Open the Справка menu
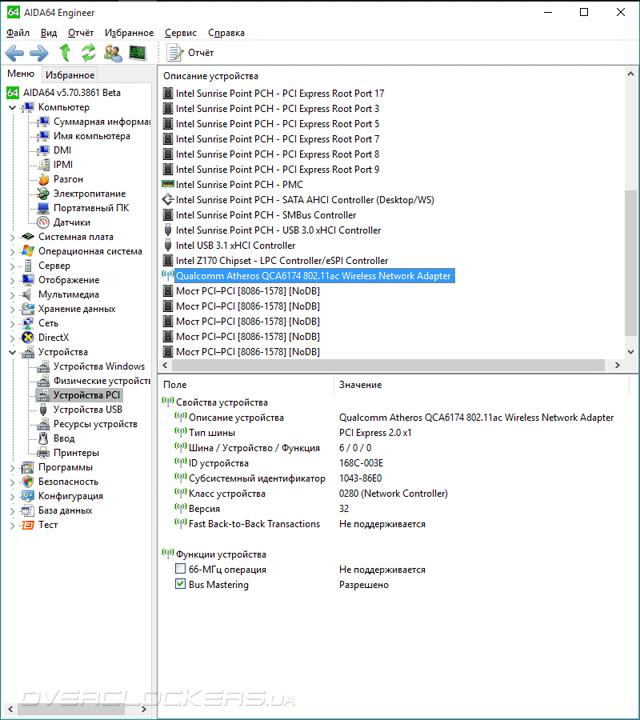The height and width of the screenshot is (720, 640). [226, 33]
